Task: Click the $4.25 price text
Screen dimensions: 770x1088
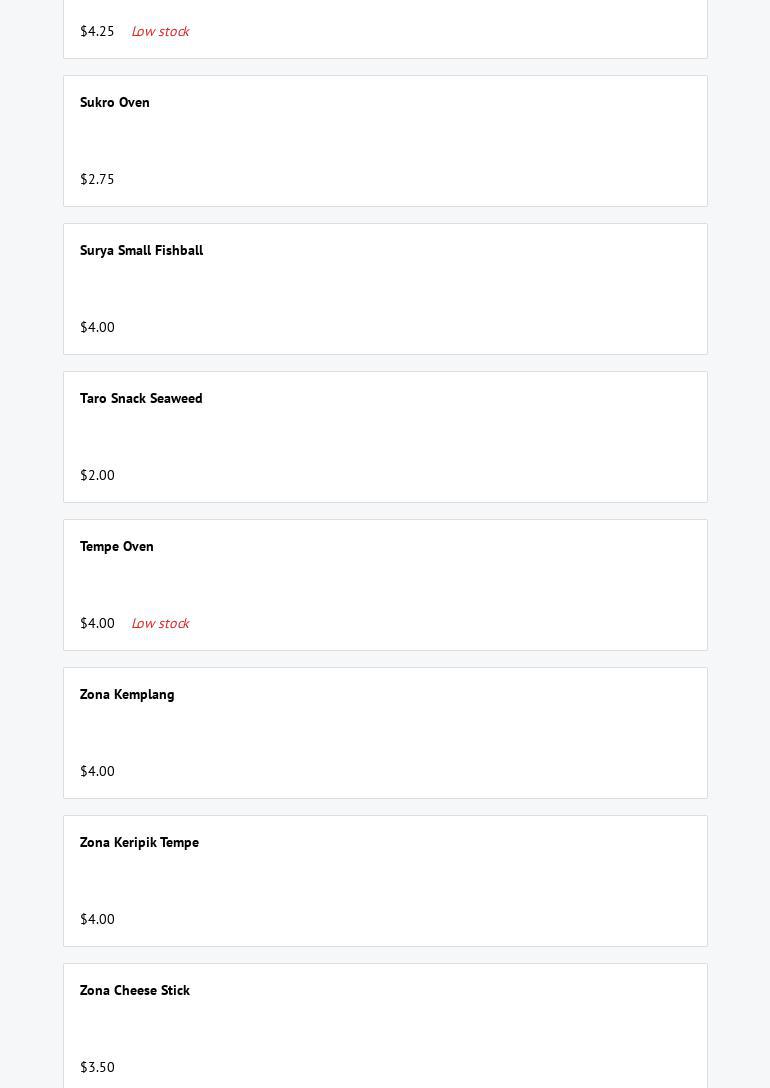Action: (x=97, y=31)
